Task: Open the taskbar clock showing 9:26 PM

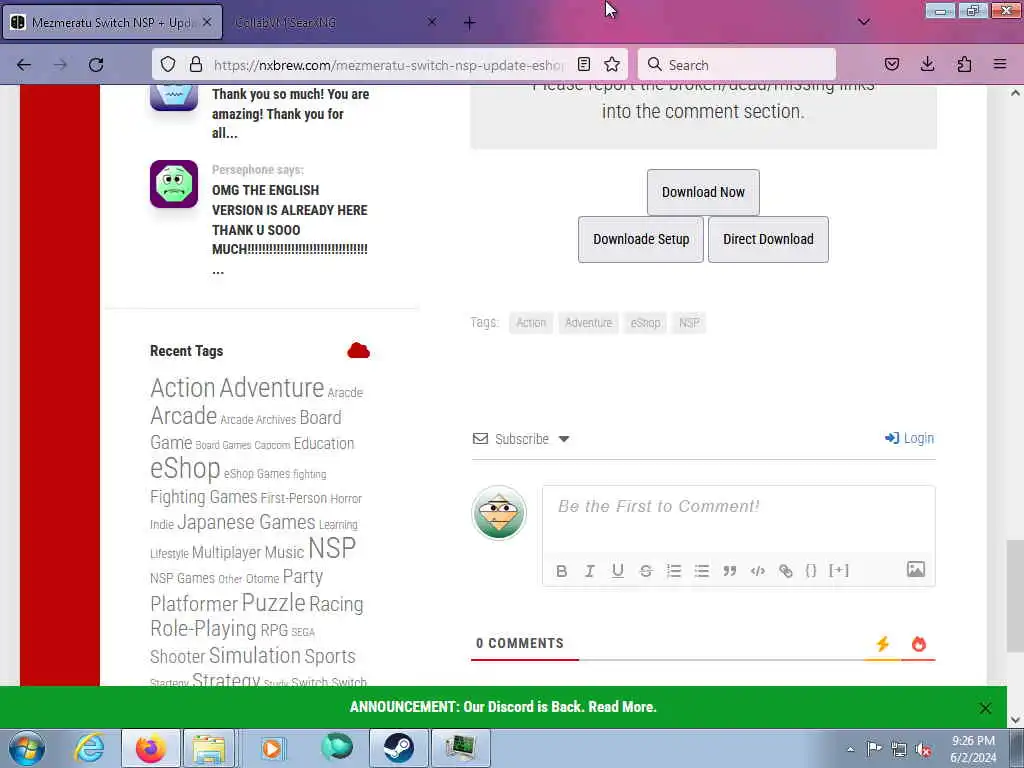Action: [973, 749]
